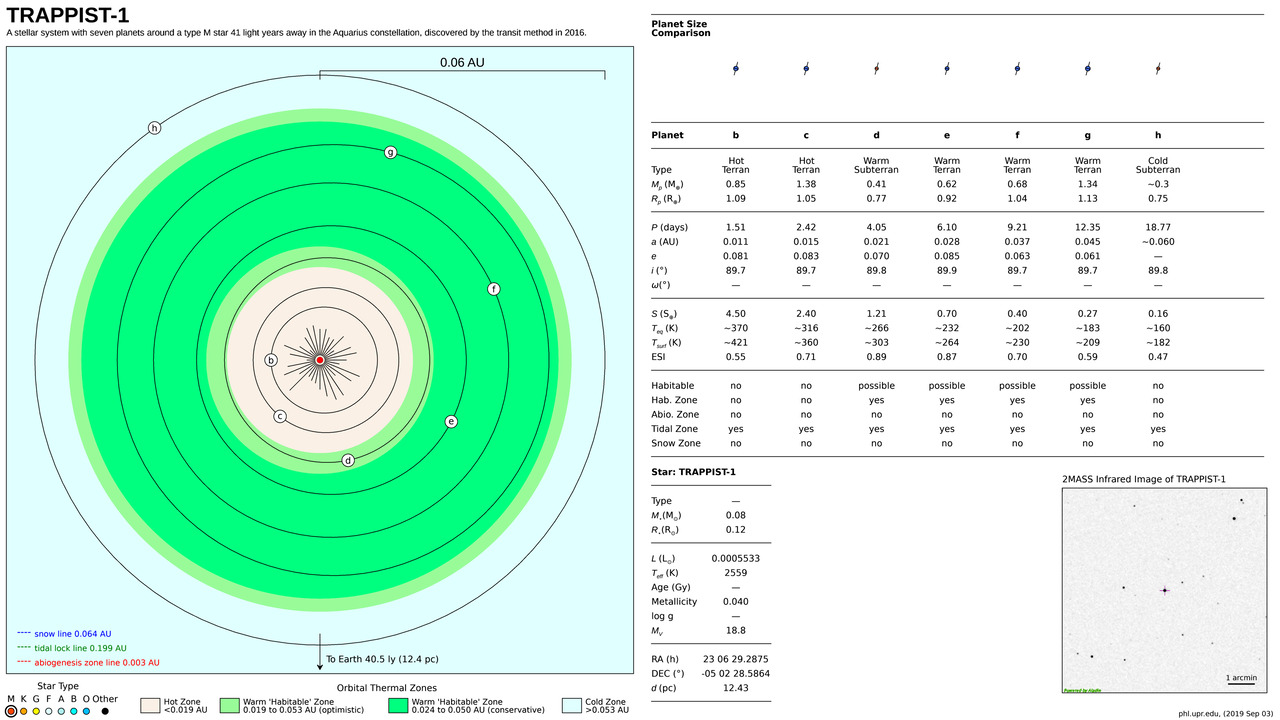Viewport: 1280px width, 720px height.
Task: Select planet b marker near the star
Action: point(271,359)
